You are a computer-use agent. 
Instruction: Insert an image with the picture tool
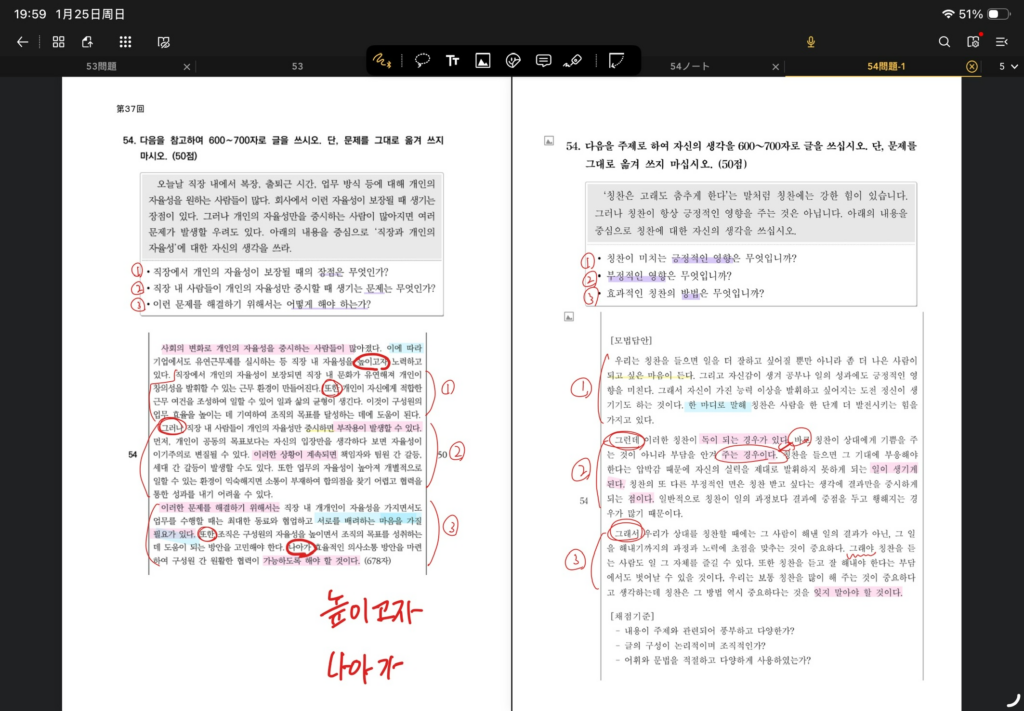coord(483,60)
